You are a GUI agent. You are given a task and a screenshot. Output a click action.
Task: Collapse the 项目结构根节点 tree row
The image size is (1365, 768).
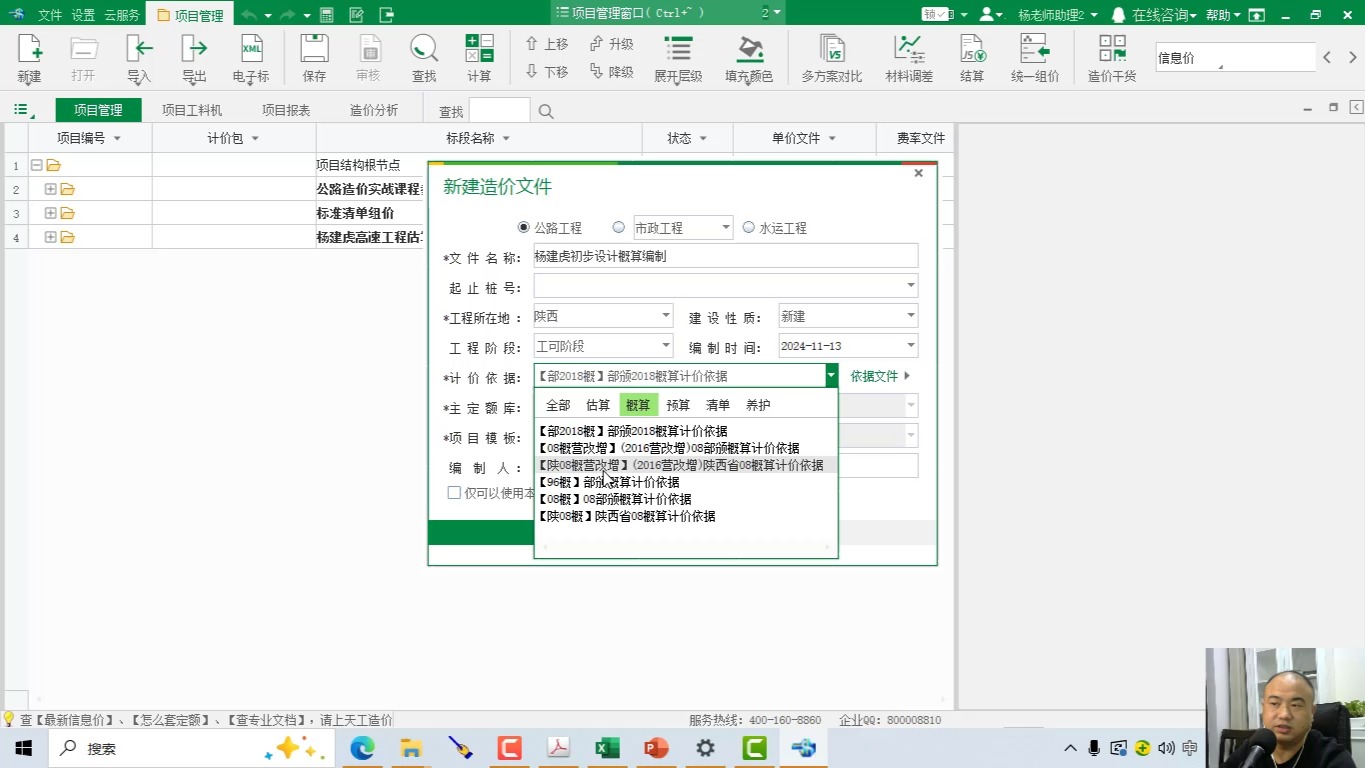36,164
